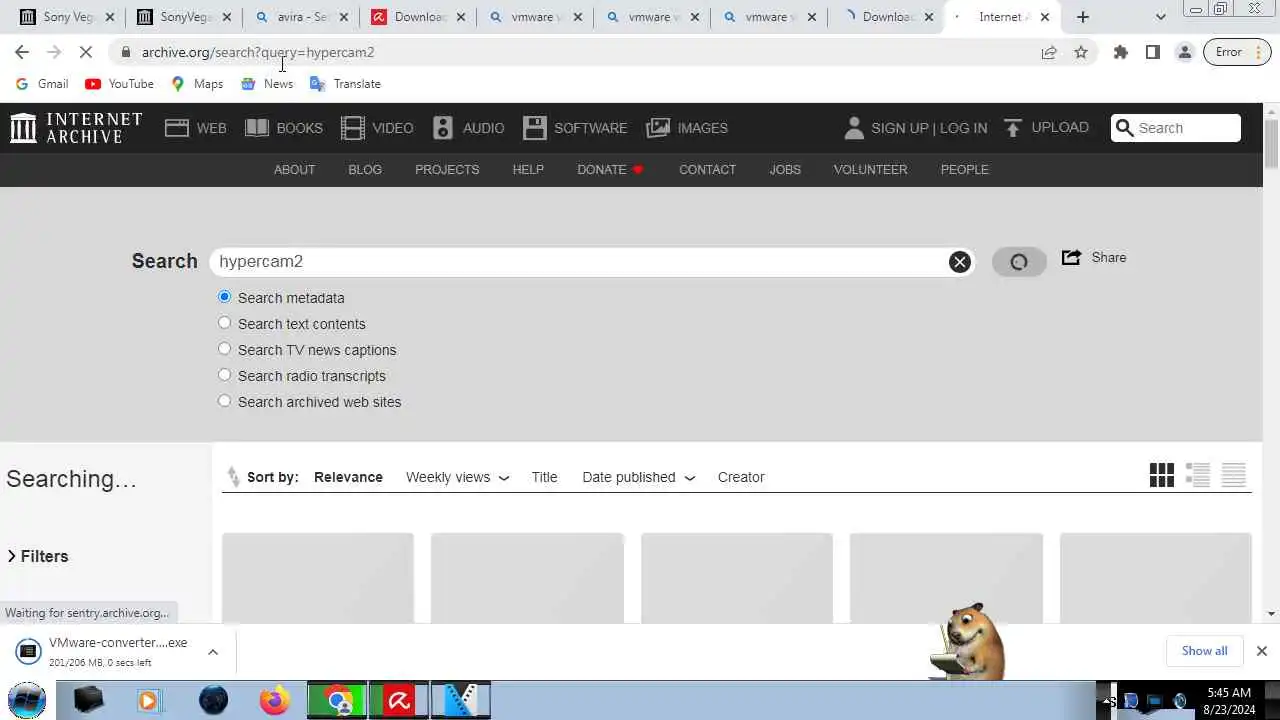Select Search text contents radio option
1280x720 pixels.
(224, 323)
